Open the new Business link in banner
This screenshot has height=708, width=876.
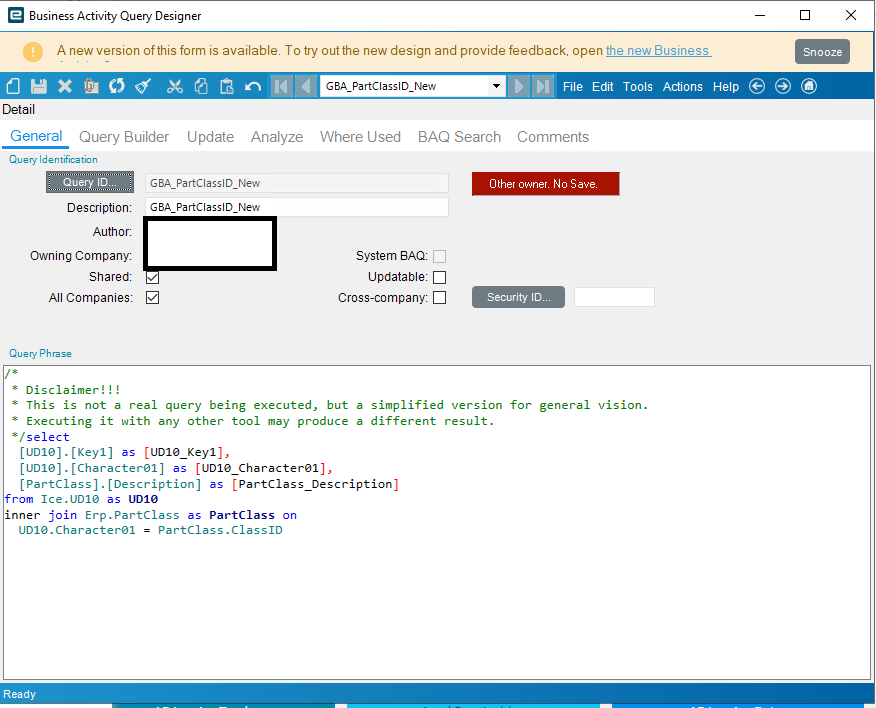click(659, 50)
